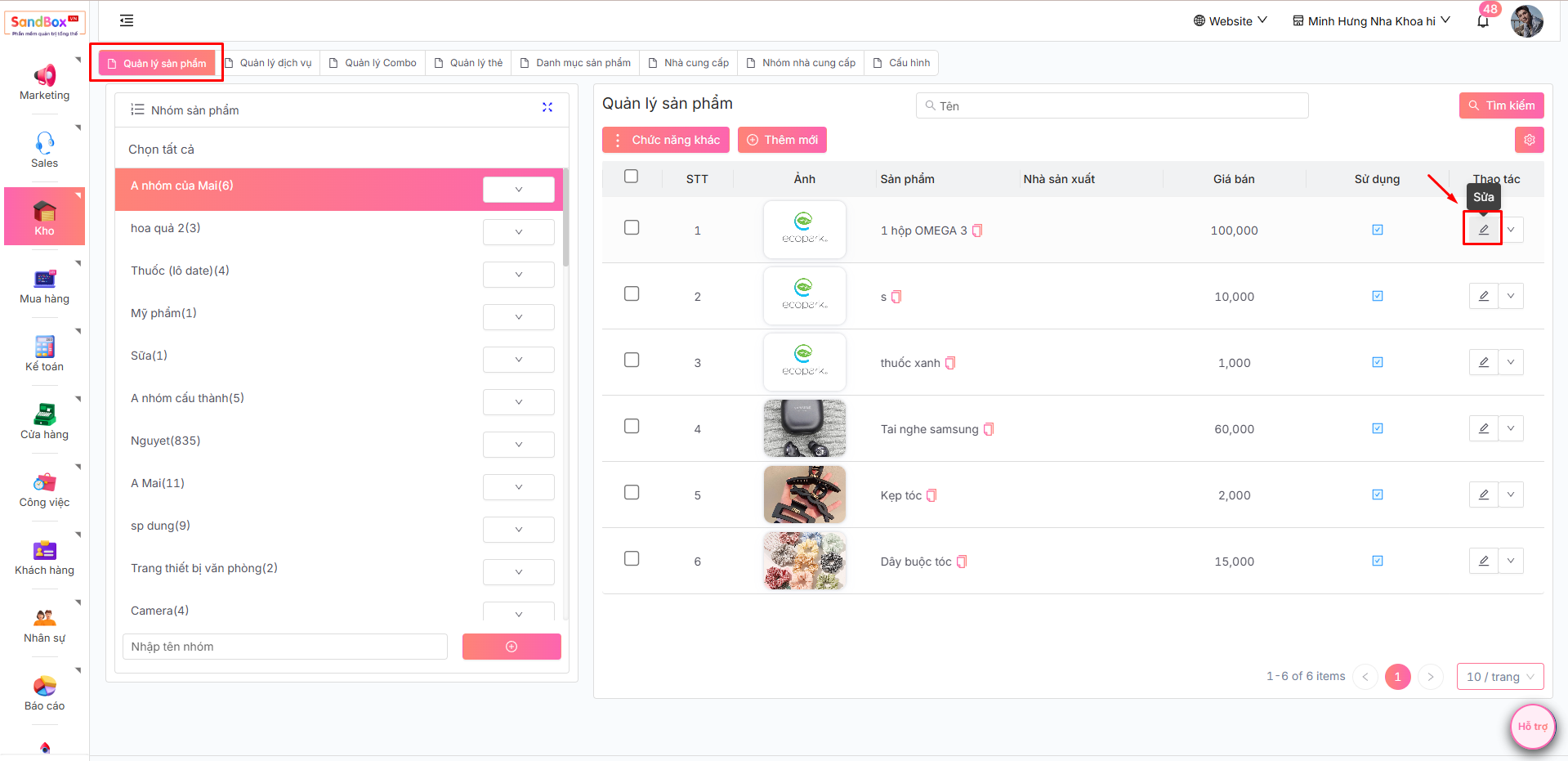This screenshot has height=761, width=1568.
Task: Expand dropdown for hoa quả 2 group
Action: 518,232
